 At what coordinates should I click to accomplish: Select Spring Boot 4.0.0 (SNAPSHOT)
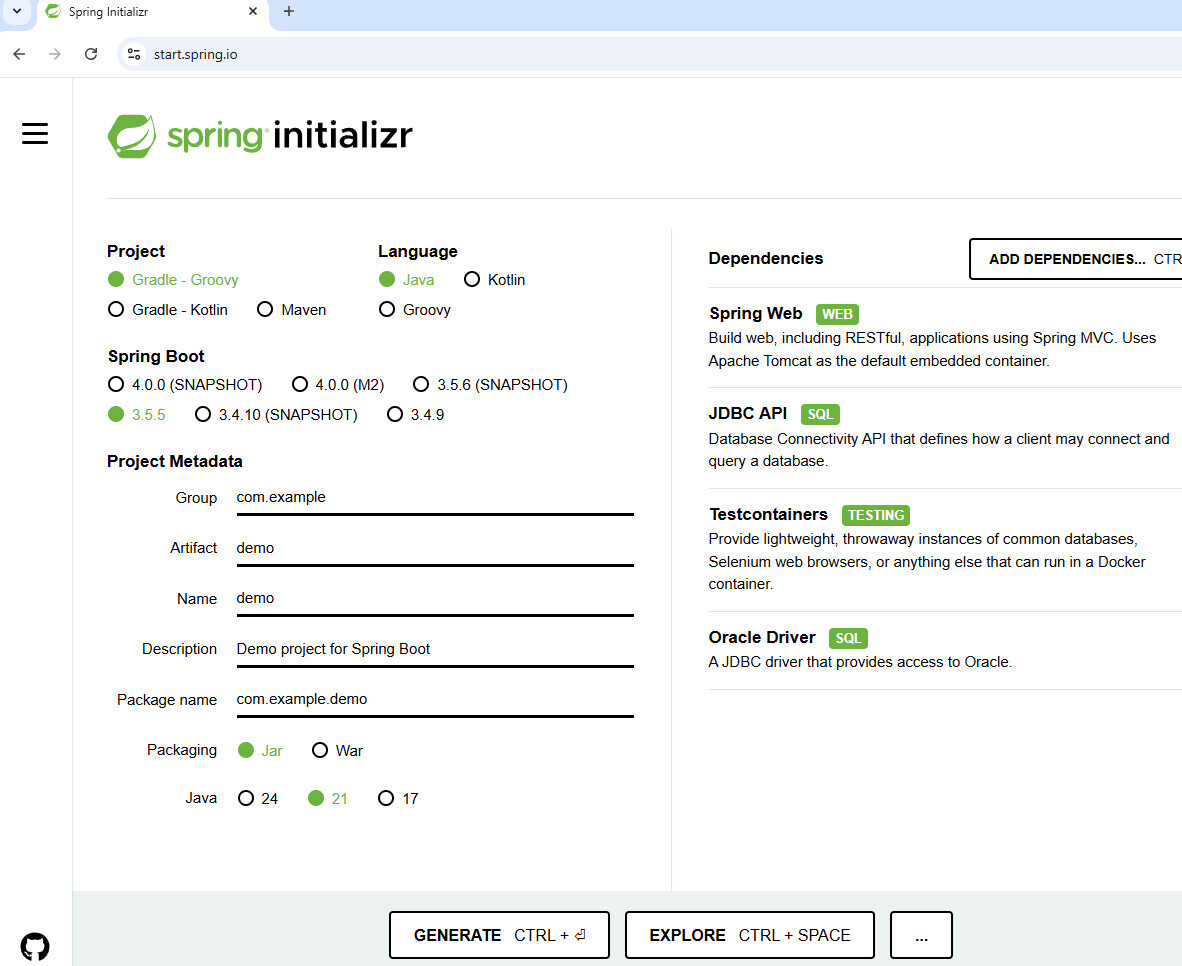tap(185, 385)
